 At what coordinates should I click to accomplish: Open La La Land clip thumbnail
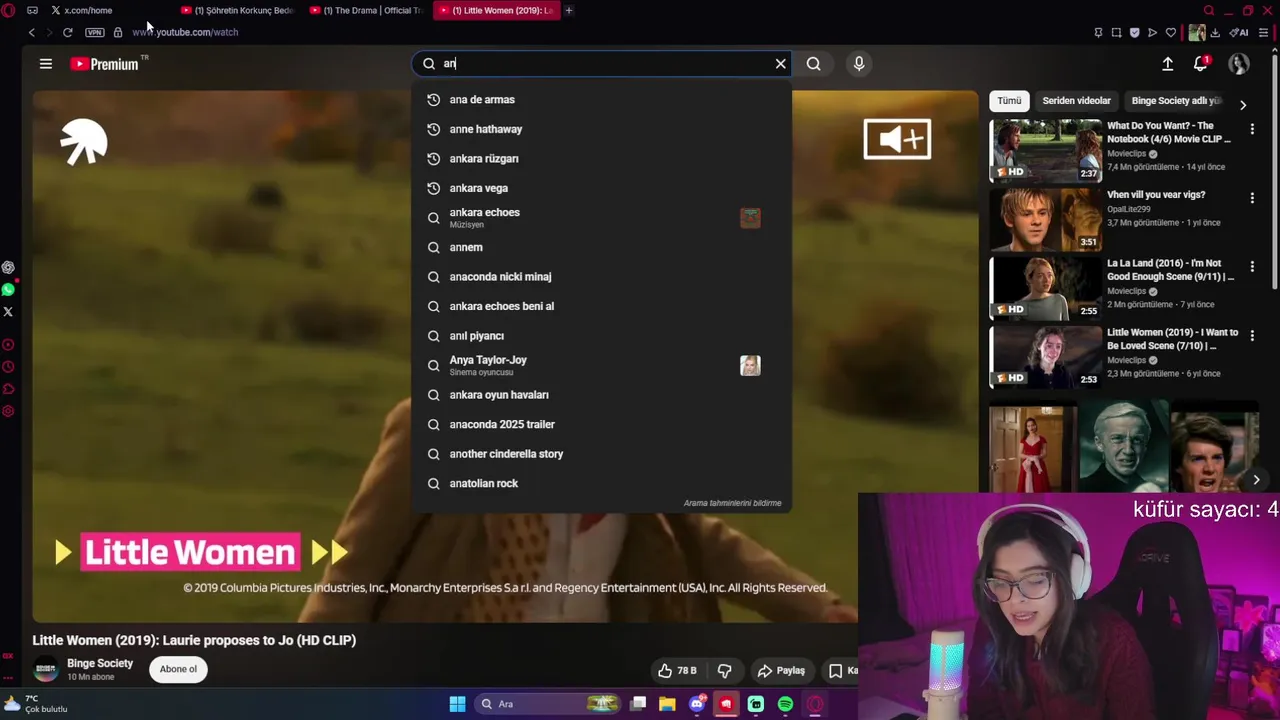(x=1045, y=288)
